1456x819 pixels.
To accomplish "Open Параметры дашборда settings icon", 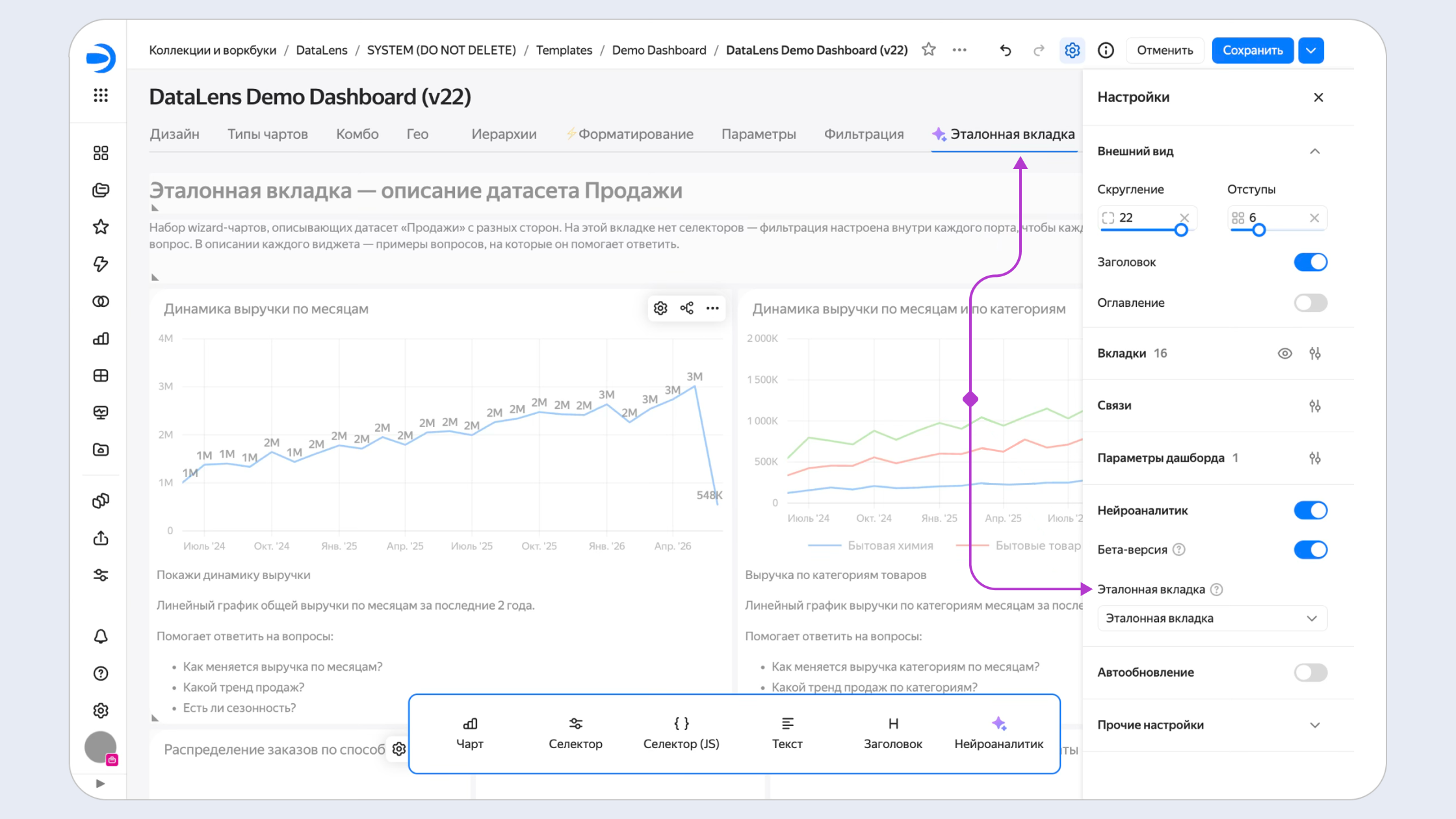I will click(x=1315, y=458).
